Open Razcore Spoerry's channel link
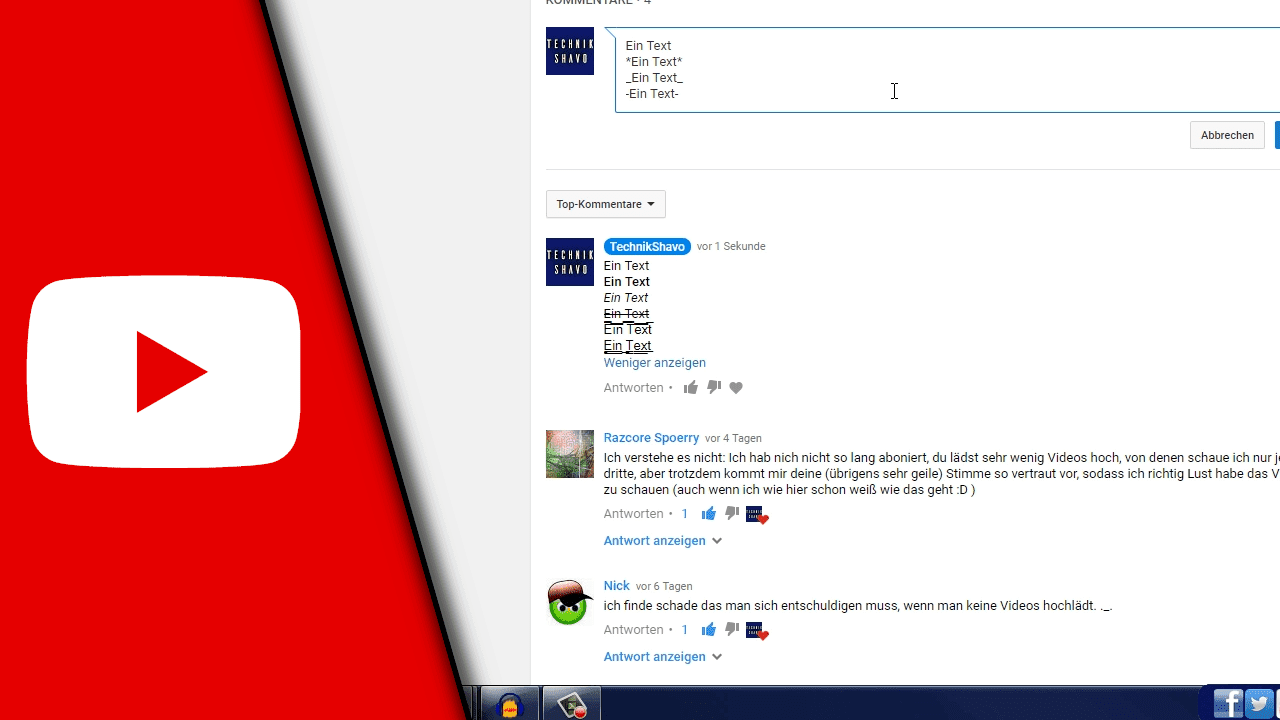 651,438
